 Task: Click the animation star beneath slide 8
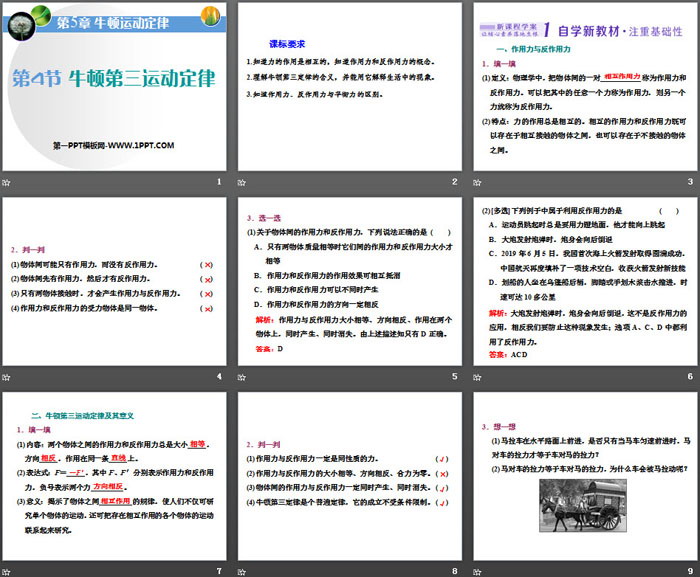[241, 571]
